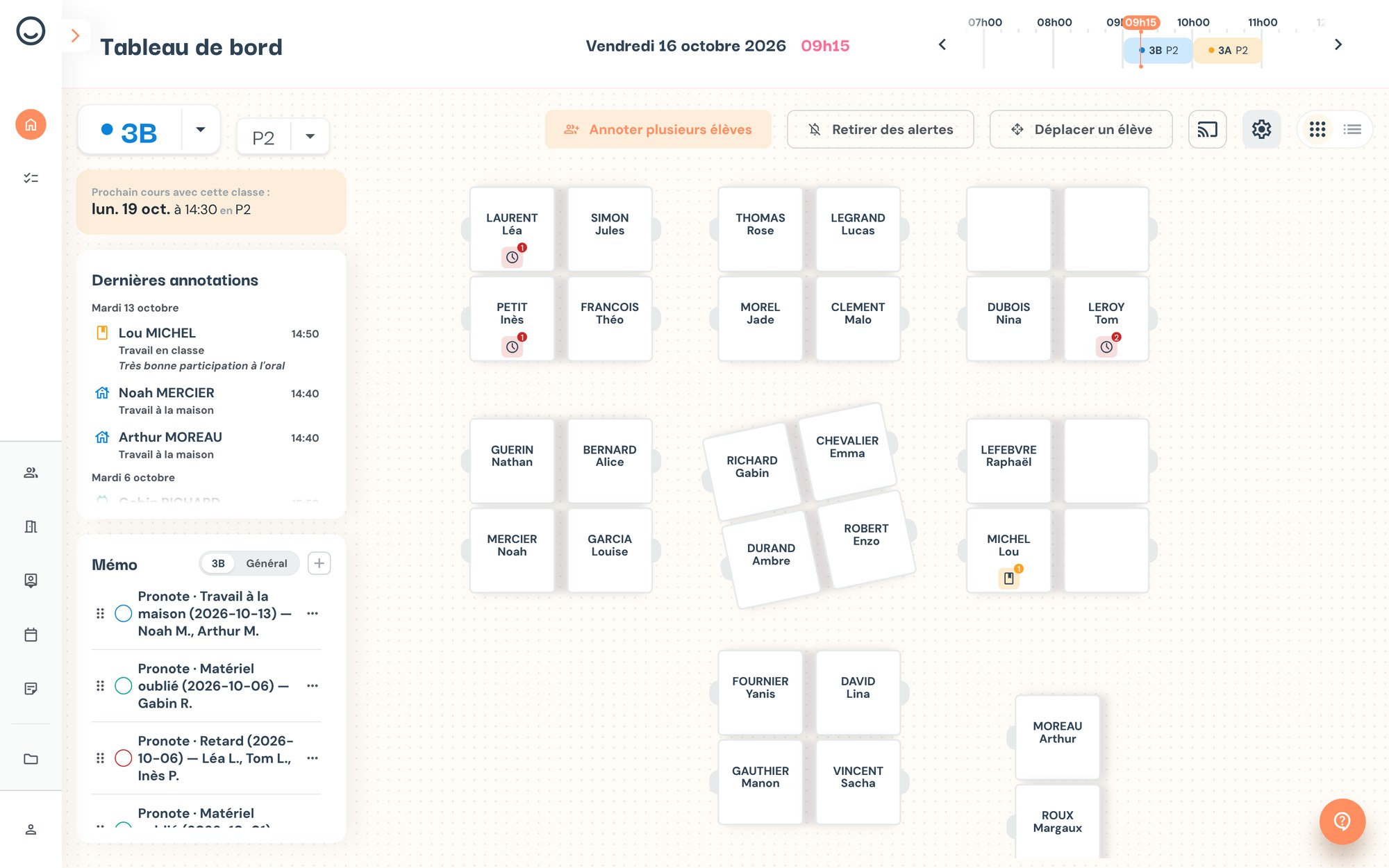The width and height of the screenshot is (1389, 868).
Task: Check off Matériel oublié 2026-10-06 memo
Action: 123,686
